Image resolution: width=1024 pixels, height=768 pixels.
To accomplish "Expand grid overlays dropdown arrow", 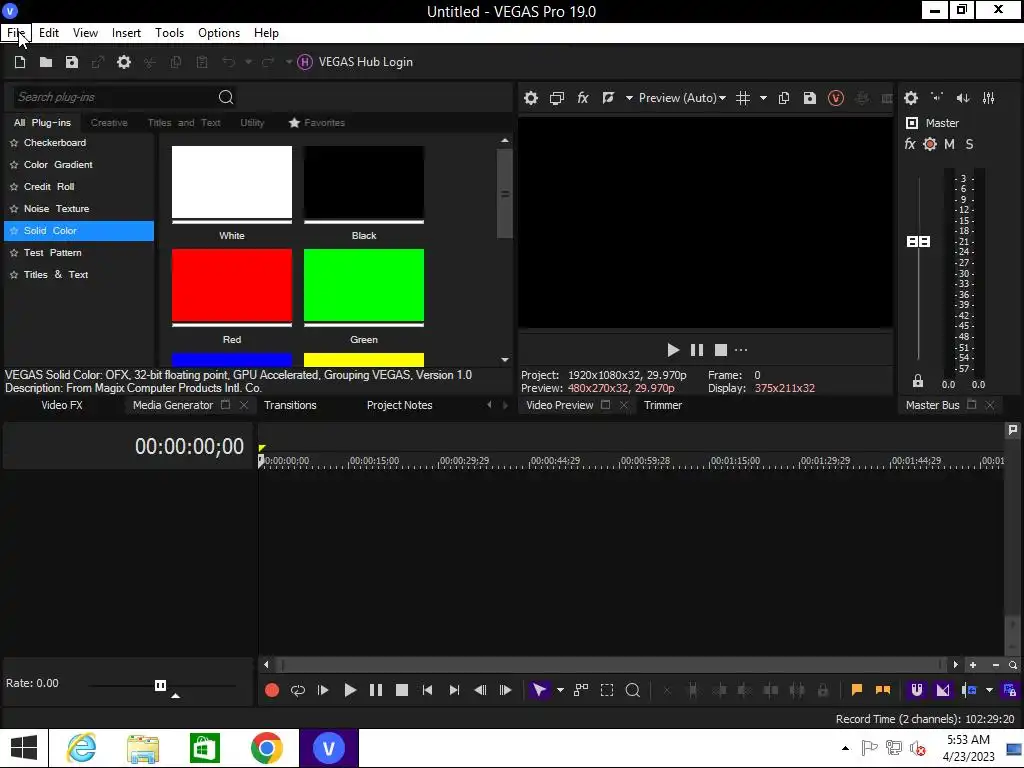I will pyautogui.click(x=763, y=98).
